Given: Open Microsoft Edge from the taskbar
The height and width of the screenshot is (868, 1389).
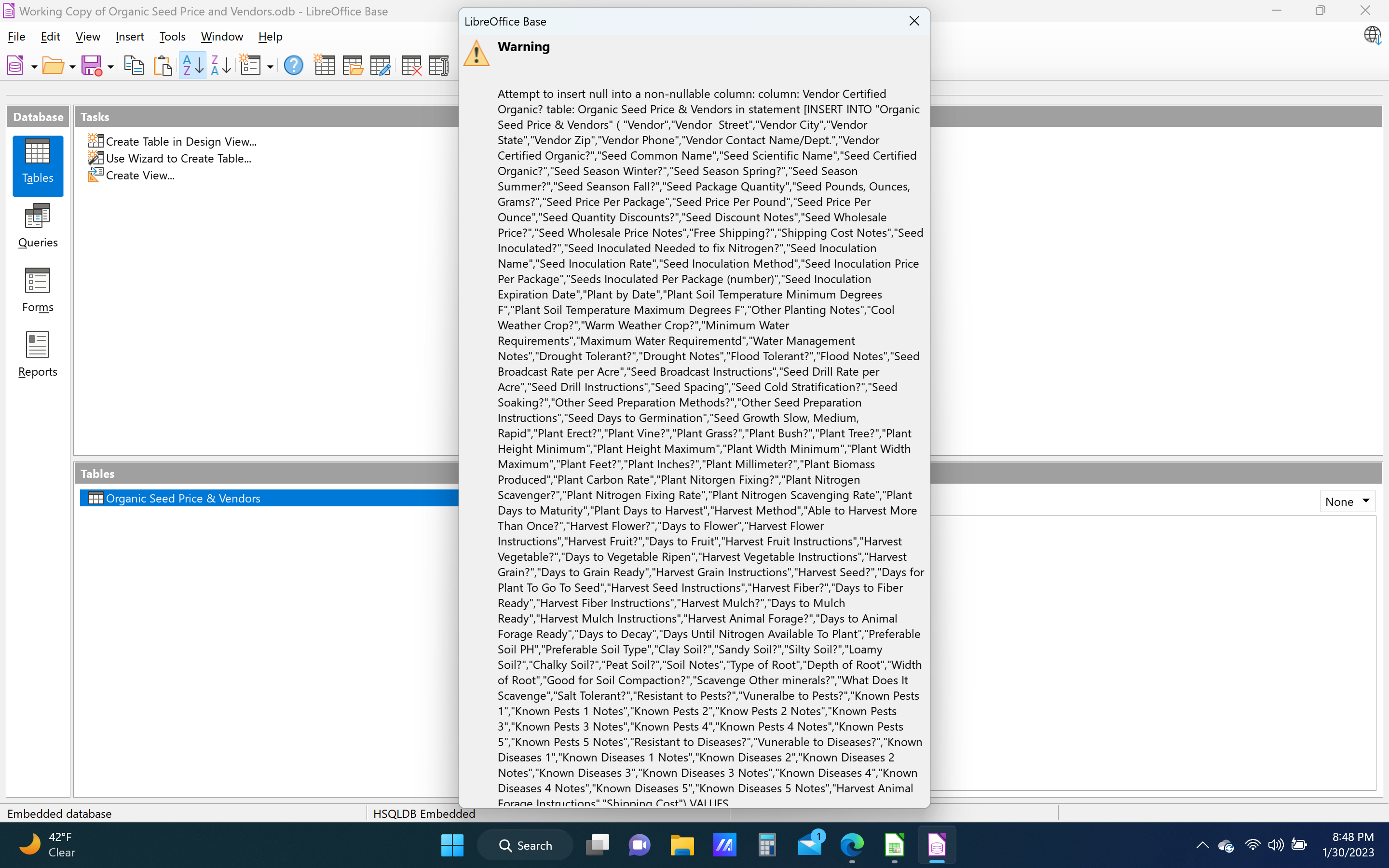Looking at the screenshot, I should (x=852, y=845).
